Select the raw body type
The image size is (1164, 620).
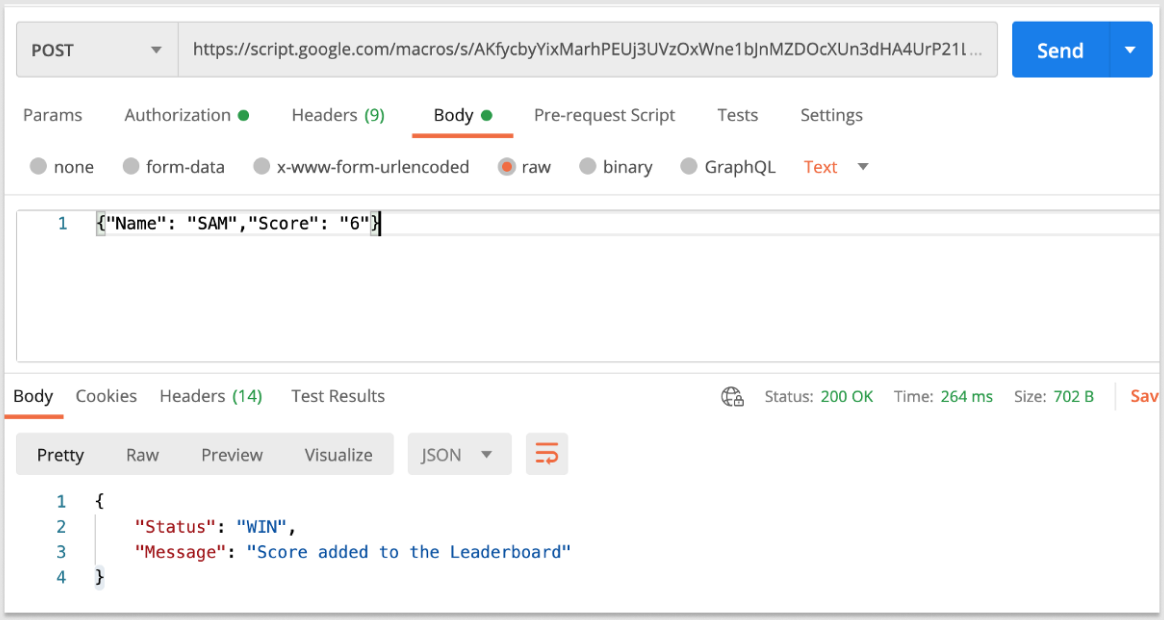tap(525, 166)
